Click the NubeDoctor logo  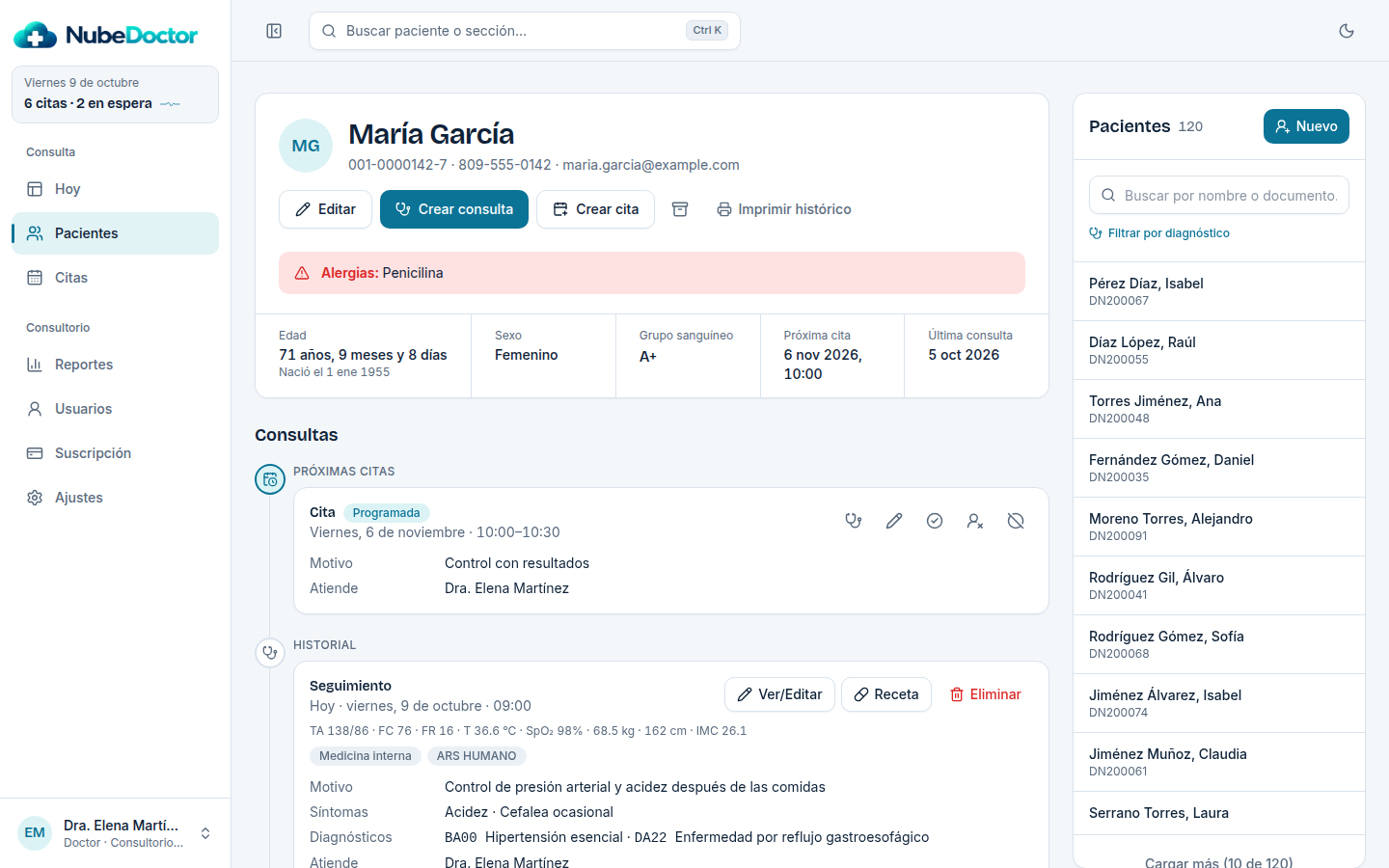[x=106, y=36]
